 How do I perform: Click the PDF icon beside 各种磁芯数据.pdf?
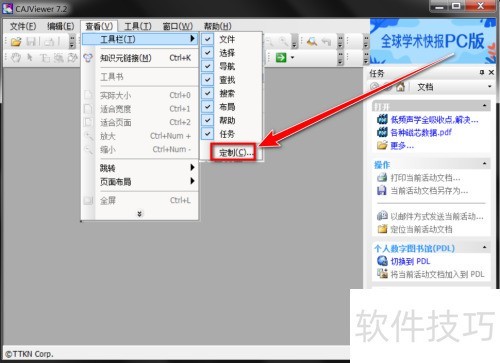pyautogui.click(x=382, y=132)
